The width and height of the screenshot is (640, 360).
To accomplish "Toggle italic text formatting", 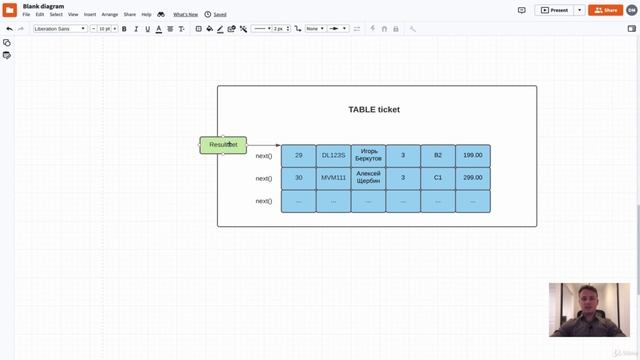I will click(136, 29).
